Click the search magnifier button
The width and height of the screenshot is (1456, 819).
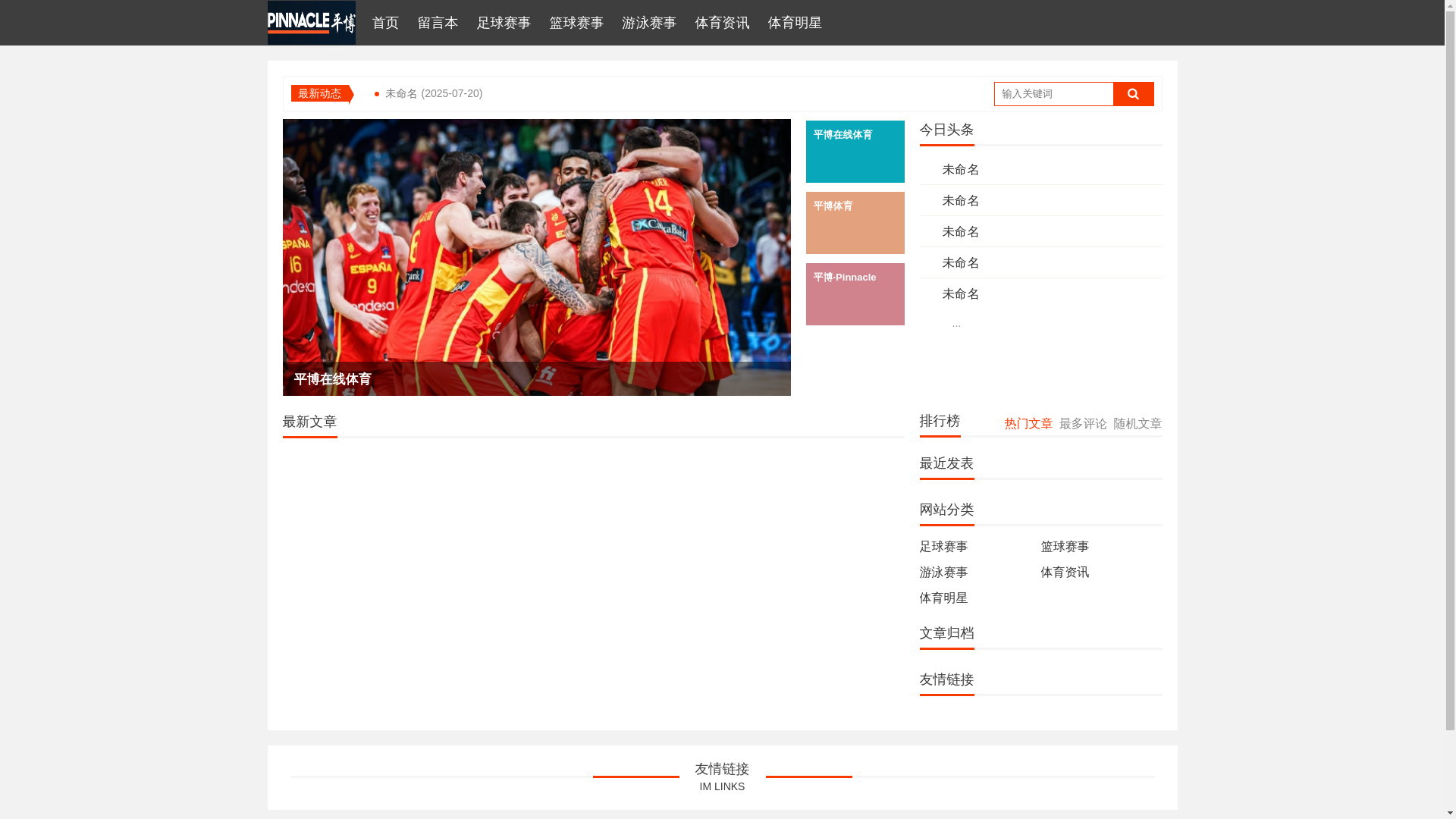coord(1133,94)
